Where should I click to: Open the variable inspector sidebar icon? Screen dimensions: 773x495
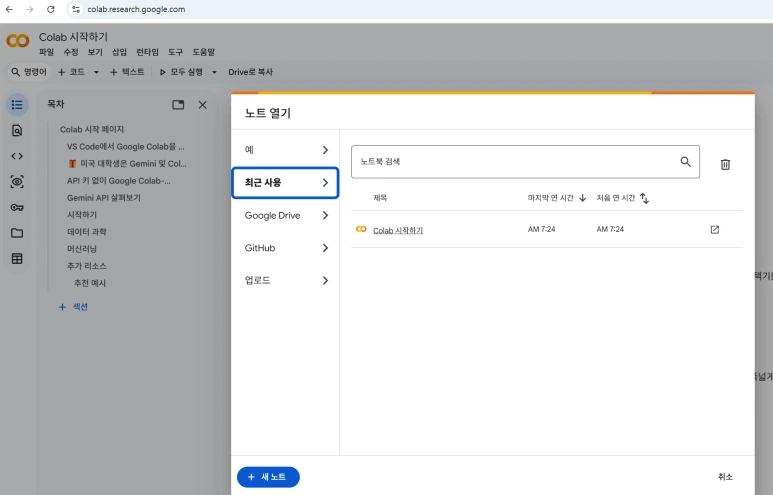pyautogui.click(x=17, y=182)
